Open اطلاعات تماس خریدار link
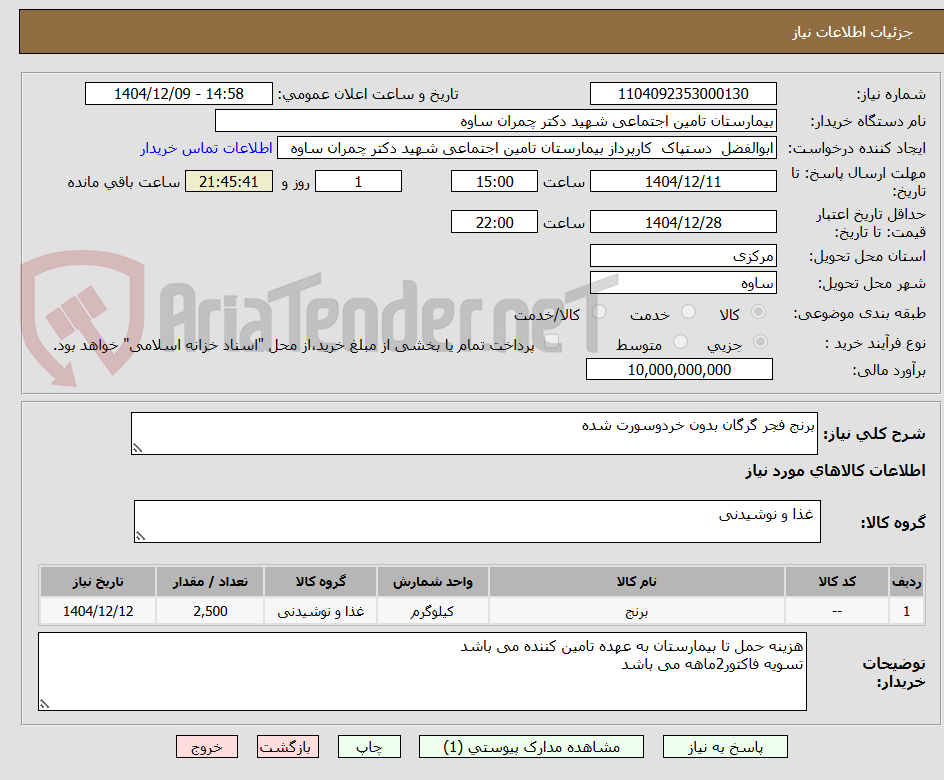944x780 pixels. pos(206,148)
